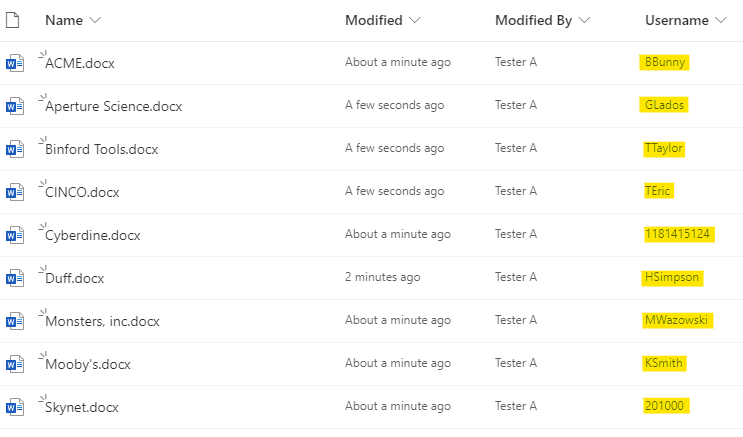Click the Word icon beside CINCO.docx

pos(14,192)
